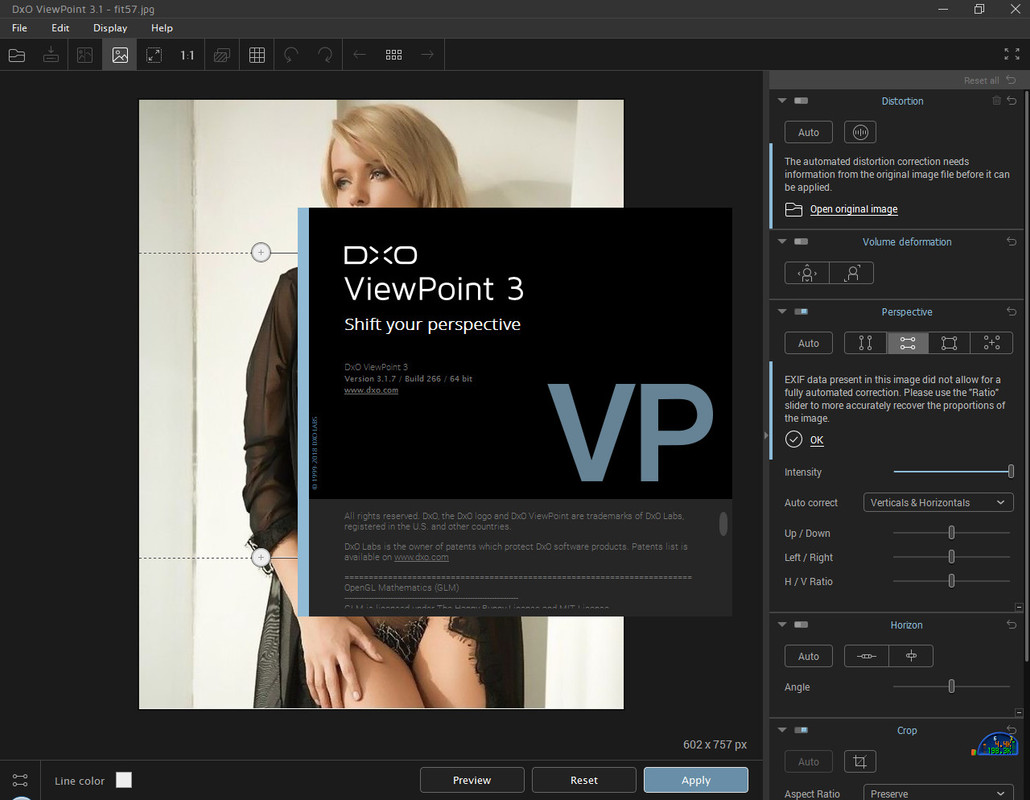1030x800 pixels.
Task: Click the compare before/after toolbar icon
Action: coord(85,55)
